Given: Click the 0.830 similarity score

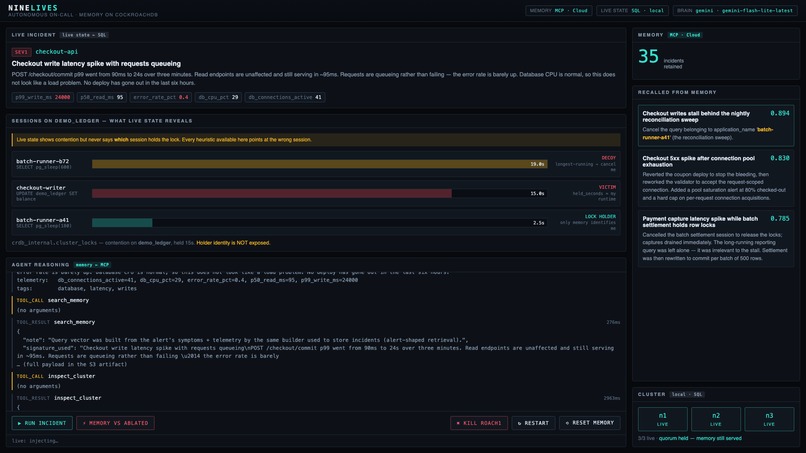Looking at the screenshot, I should point(779,158).
